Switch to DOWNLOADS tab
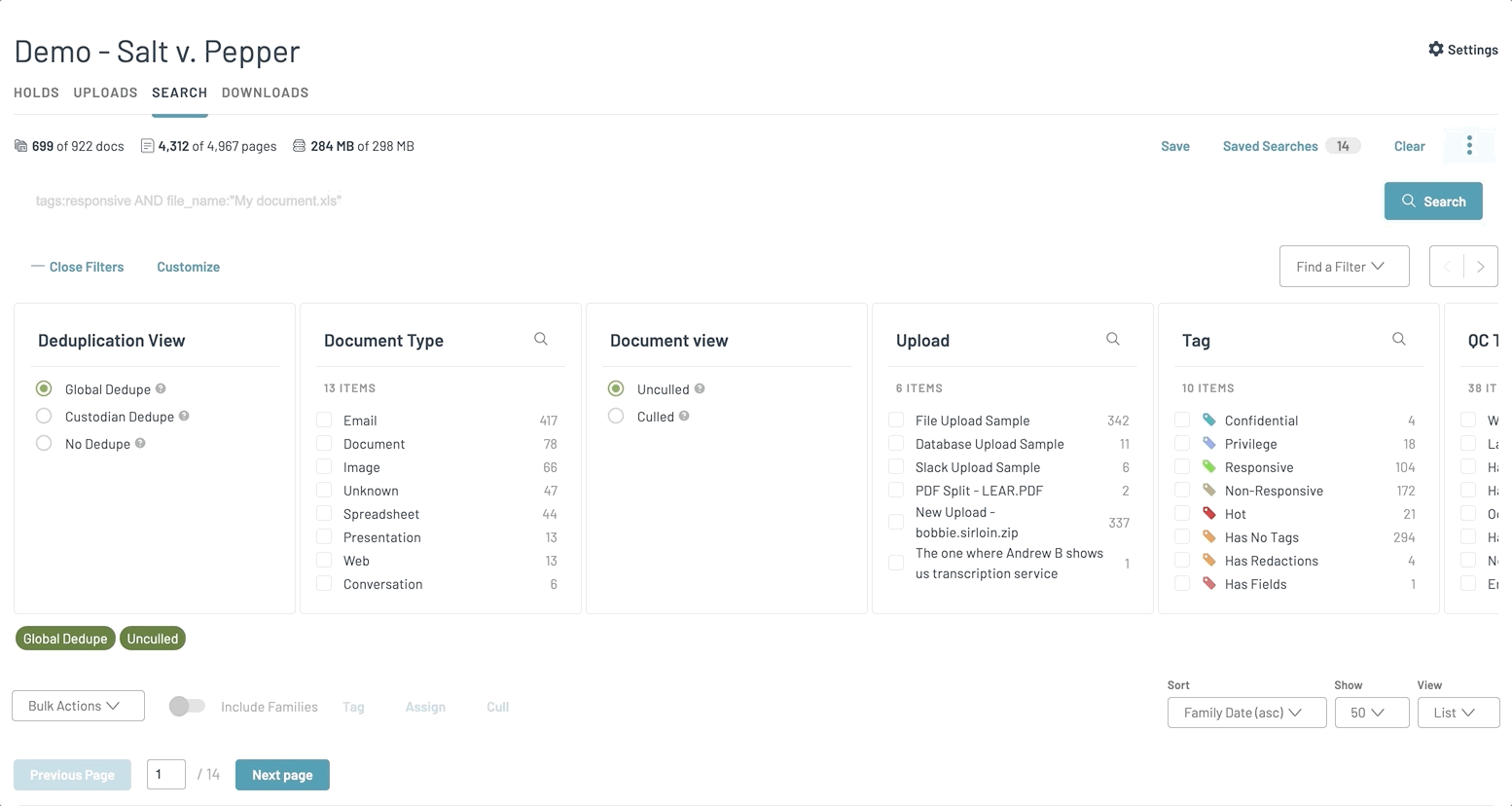The height and width of the screenshot is (806, 1512). tap(265, 92)
